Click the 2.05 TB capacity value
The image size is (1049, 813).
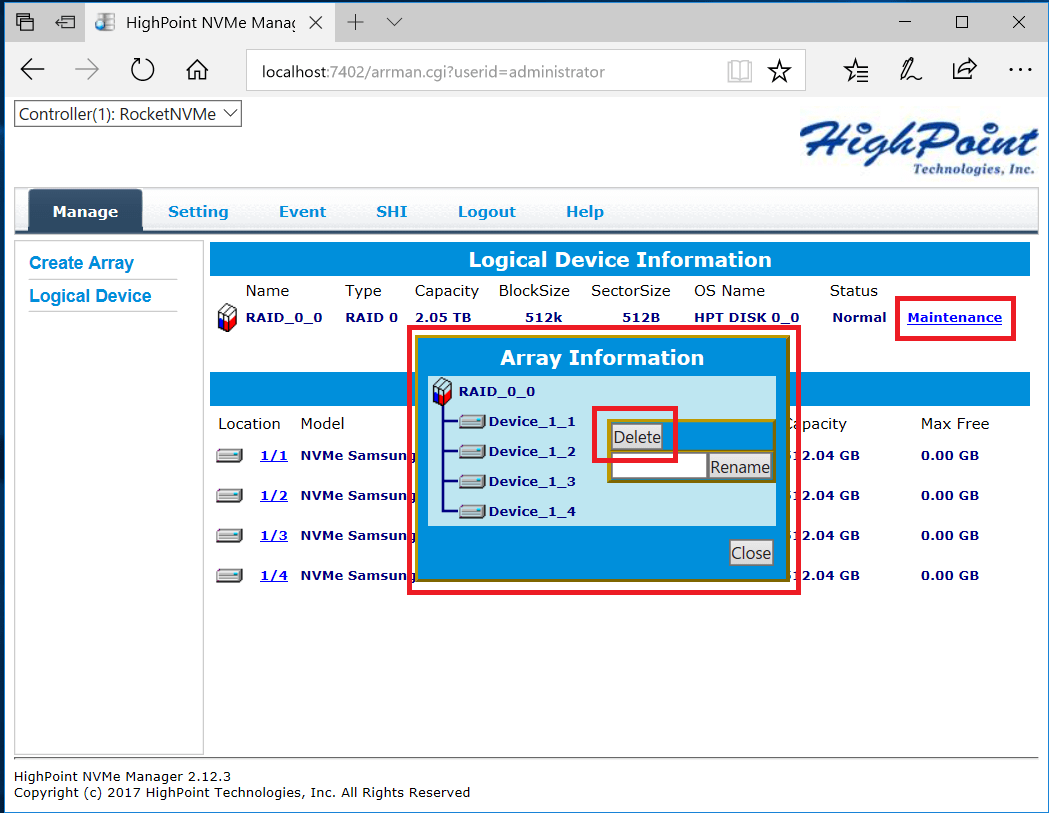point(443,318)
